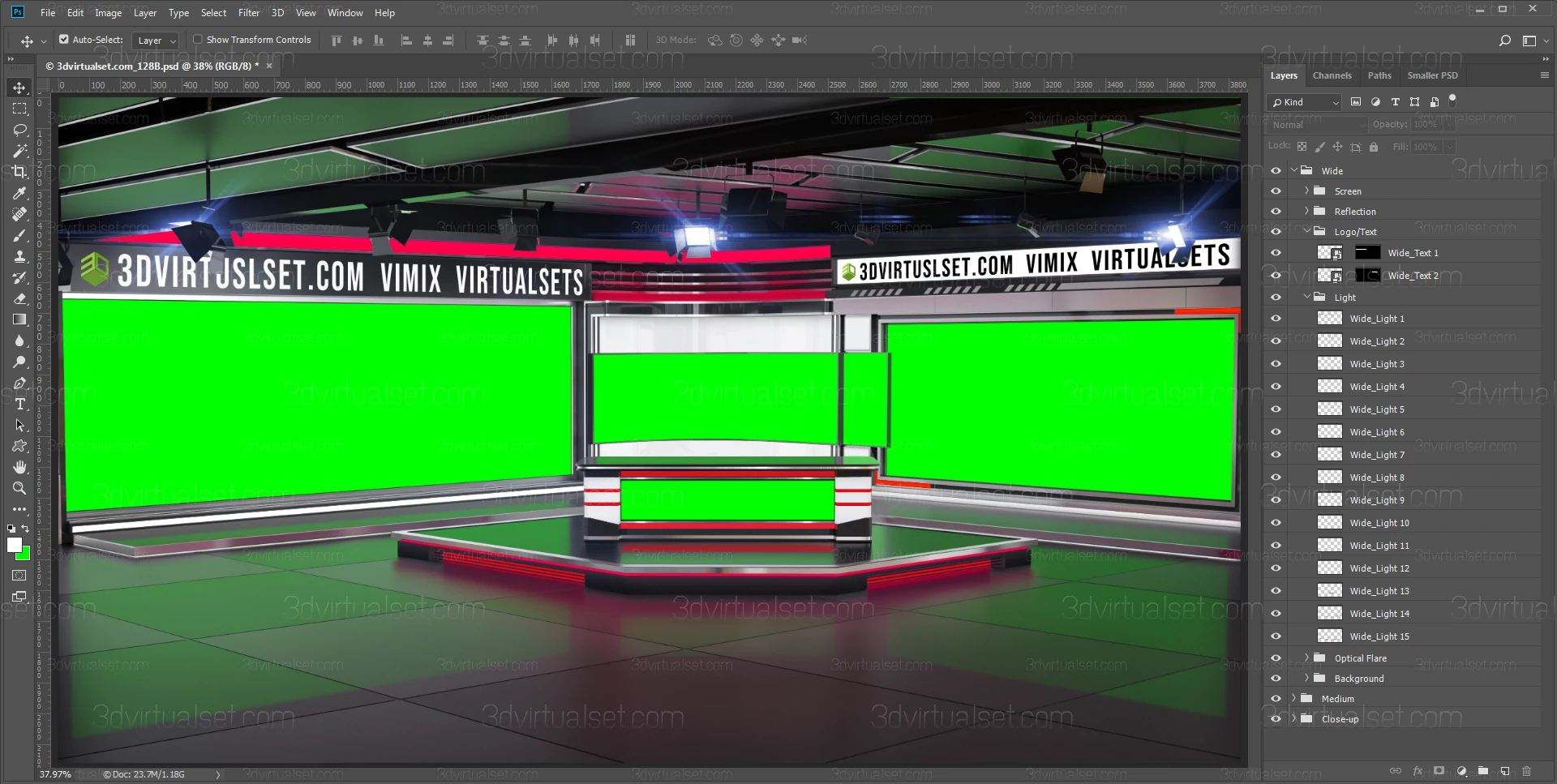Switch to the Smaller PSD tab

(x=1432, y=75)
